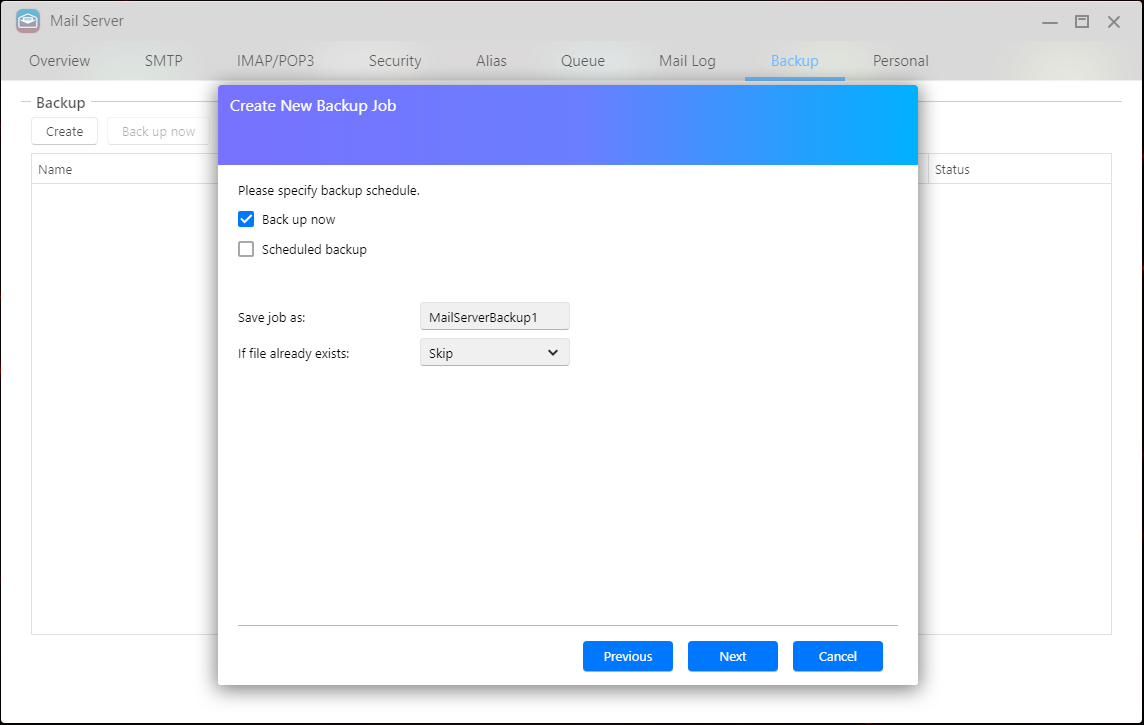Go to the Personal tab
Image resolution: width=1144 pixels, height=725 pixels.
900,61
